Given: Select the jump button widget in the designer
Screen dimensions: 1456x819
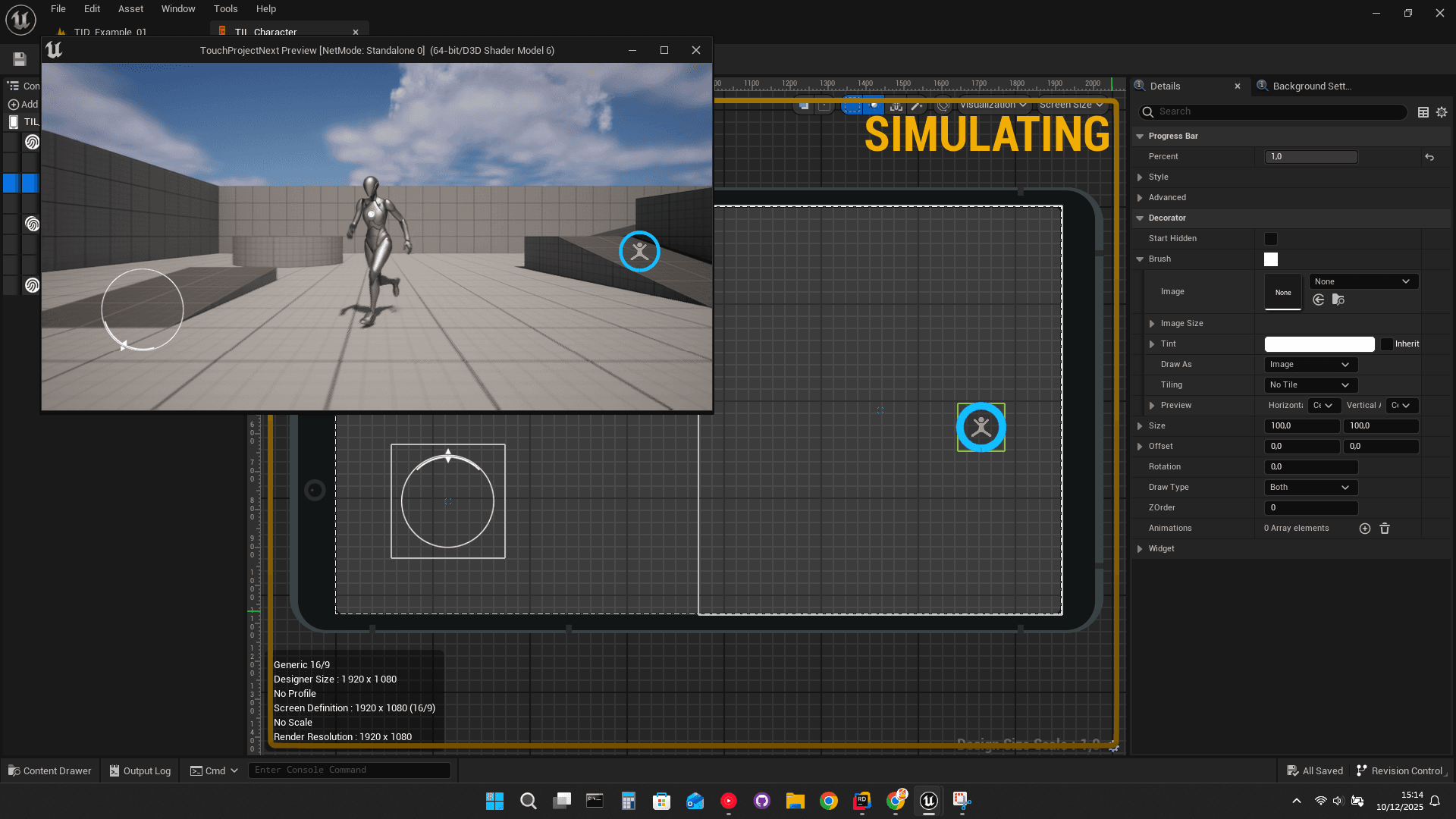Looking at the screenshot, I should [x=981, y=428].
